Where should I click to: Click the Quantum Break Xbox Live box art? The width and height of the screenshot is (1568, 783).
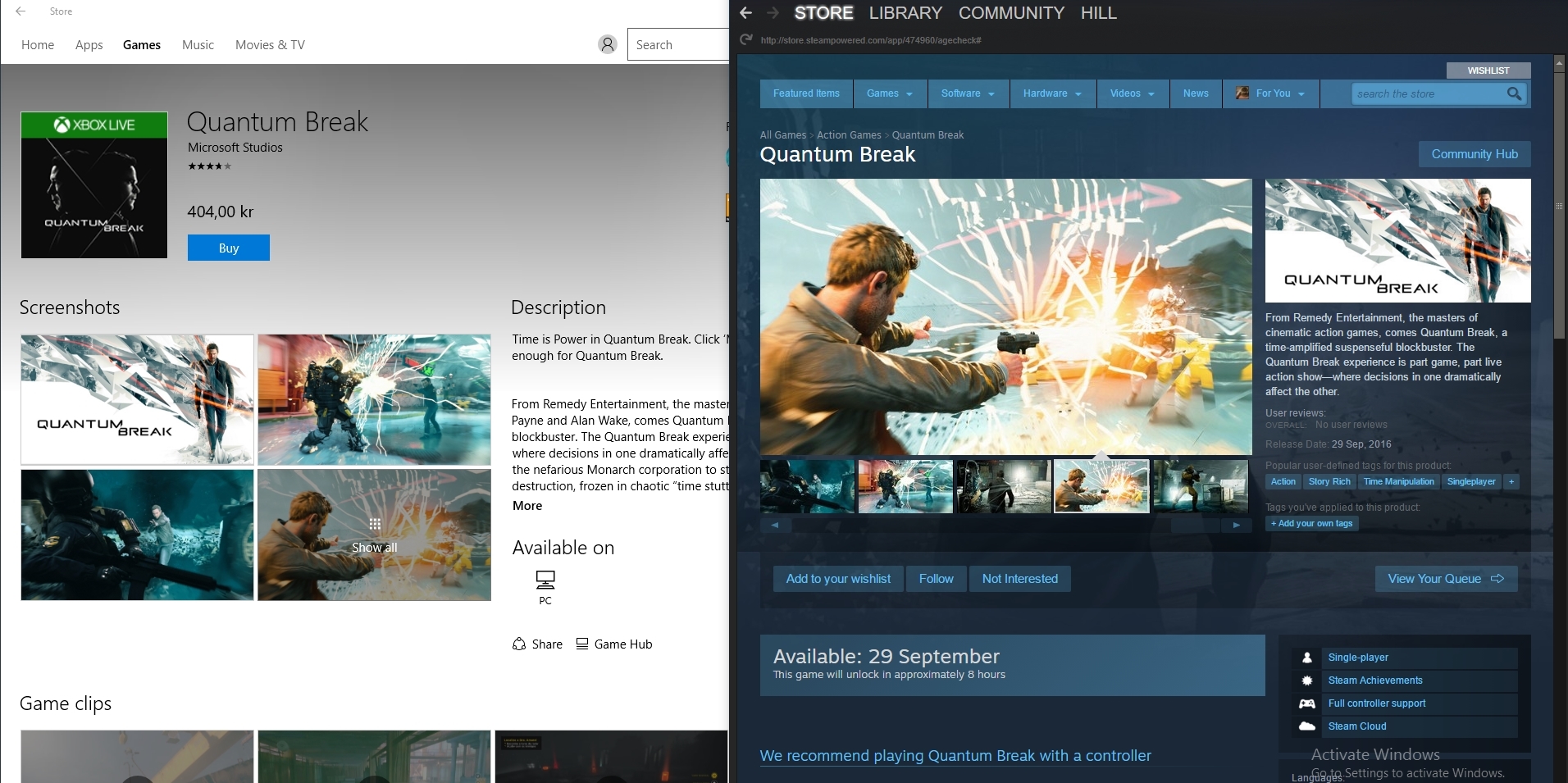pyautogui.click(x=94, y=185)
